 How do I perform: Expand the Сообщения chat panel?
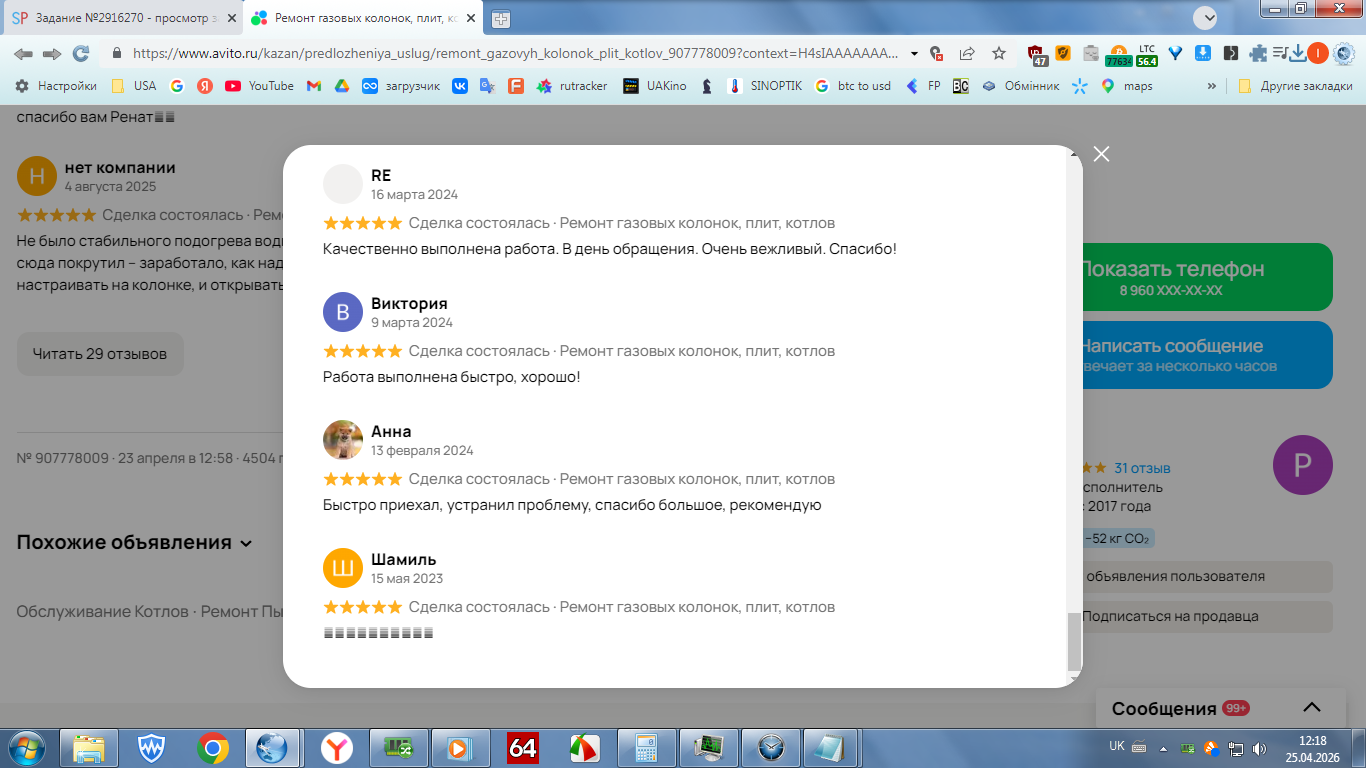pos(1311,707)
